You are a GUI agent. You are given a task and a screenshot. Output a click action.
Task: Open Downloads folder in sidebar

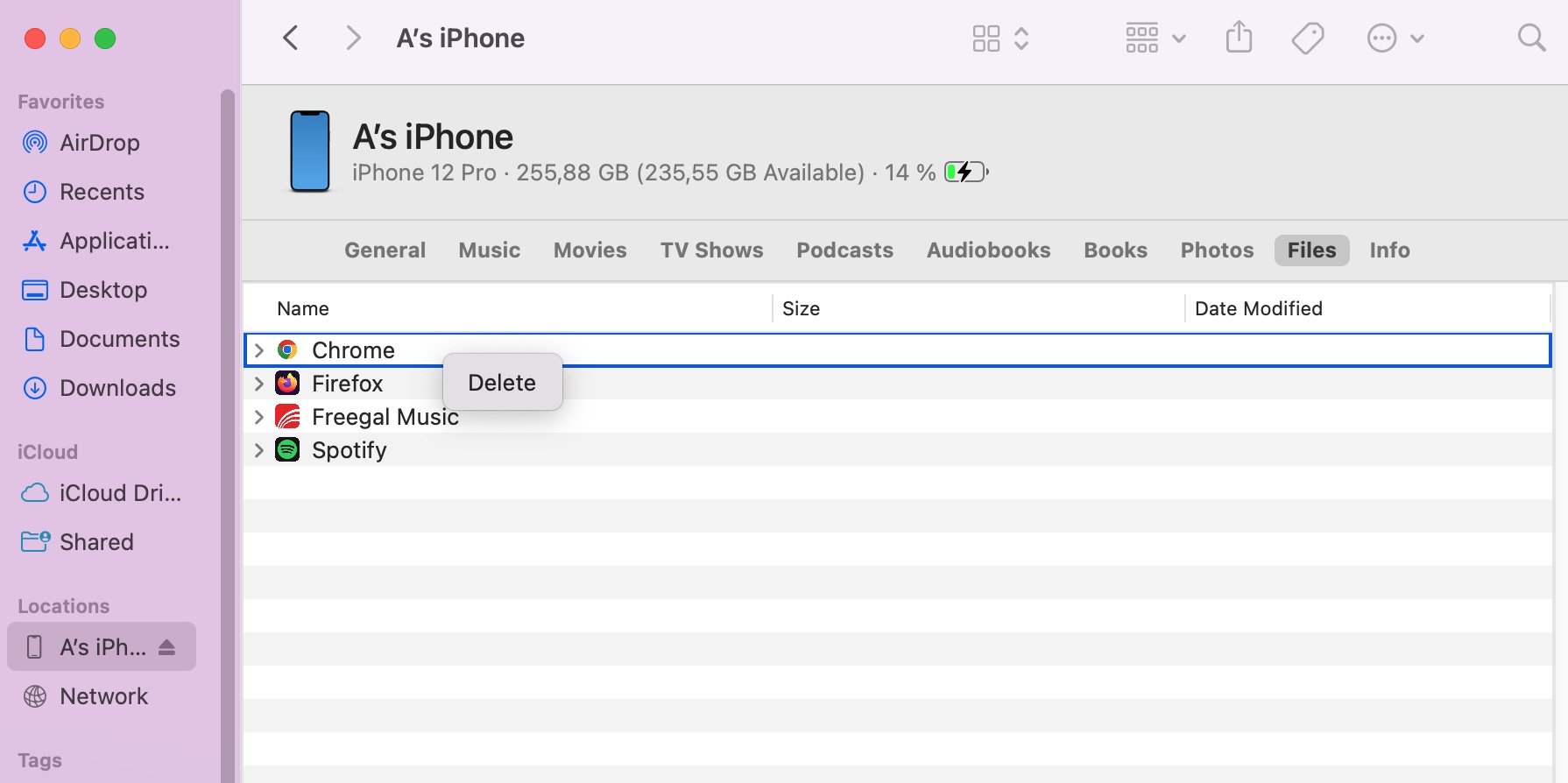coord(117,388)
